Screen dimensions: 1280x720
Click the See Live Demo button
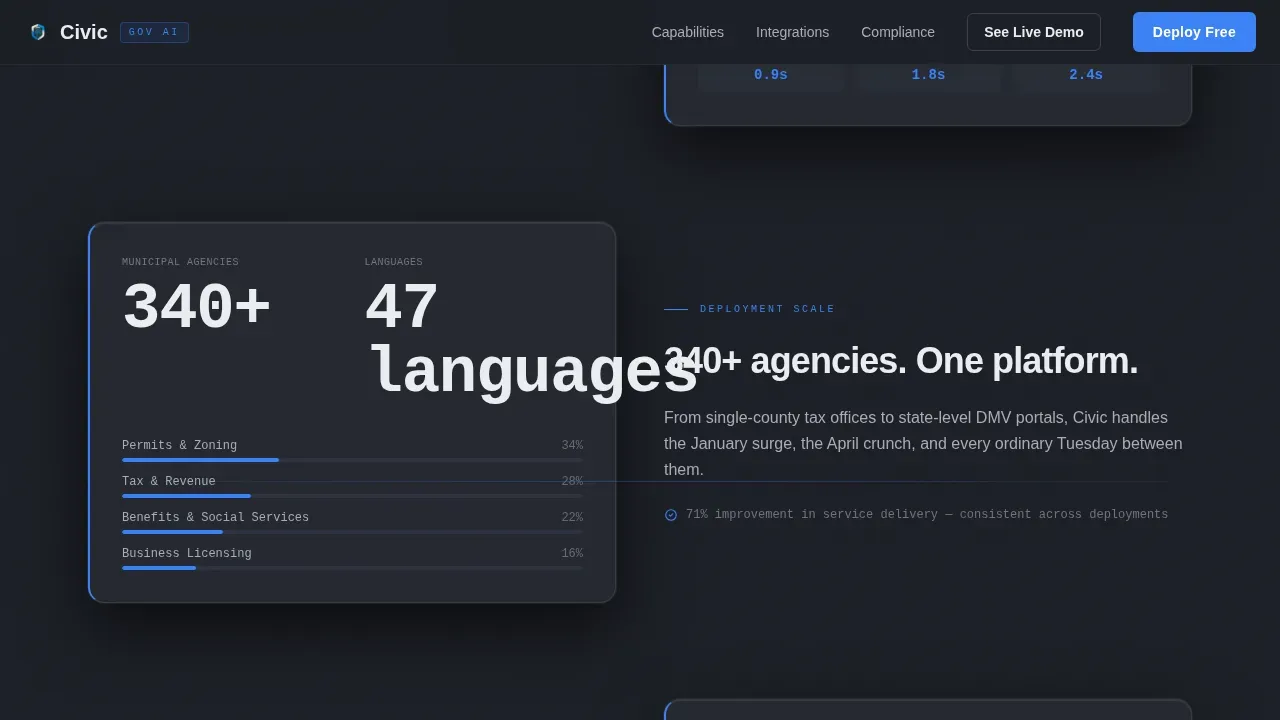[1034, 32]
